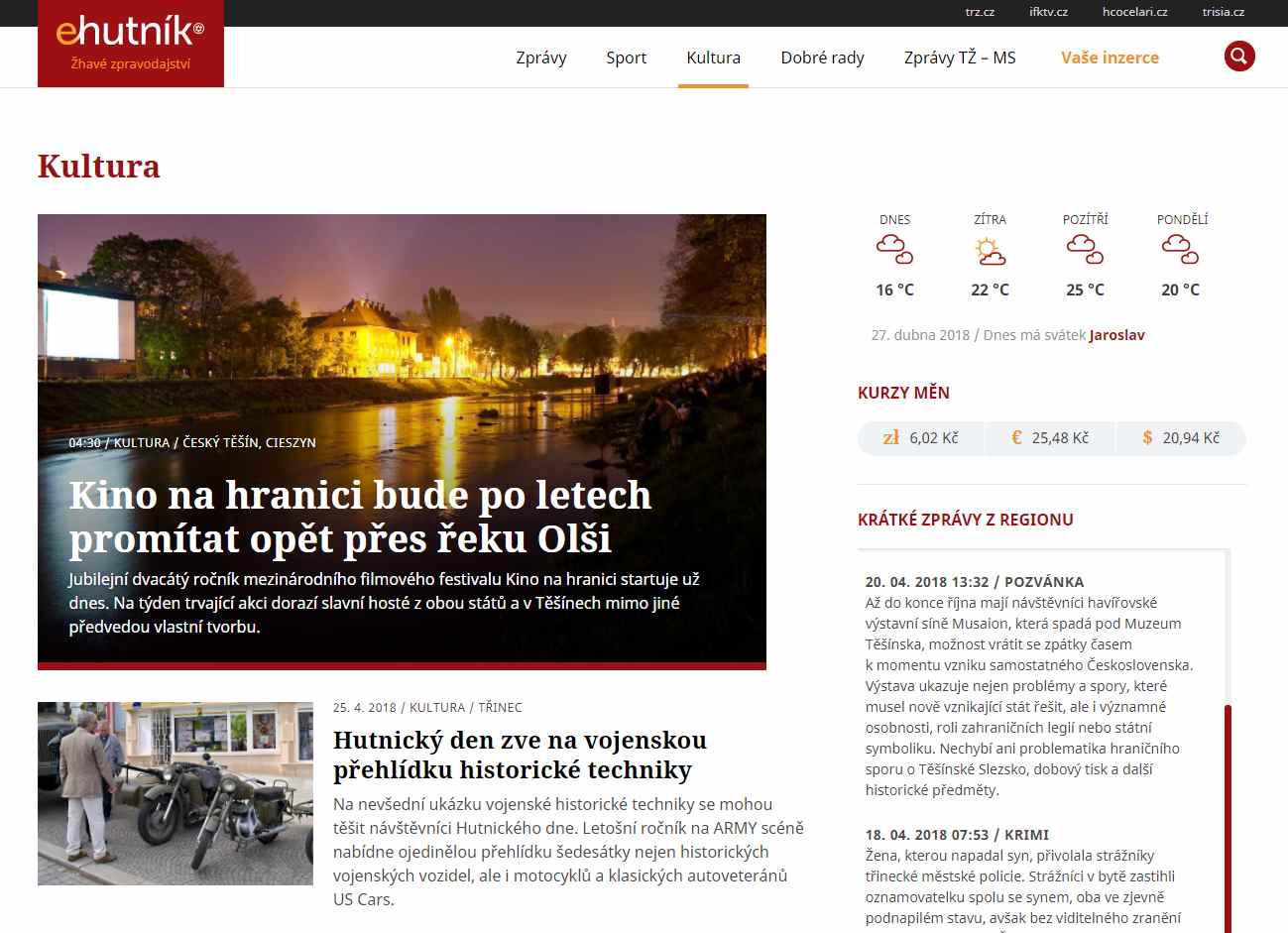Open Zprávy TŽ – MS
1288x933 pixels.
(x=960, y=58)
